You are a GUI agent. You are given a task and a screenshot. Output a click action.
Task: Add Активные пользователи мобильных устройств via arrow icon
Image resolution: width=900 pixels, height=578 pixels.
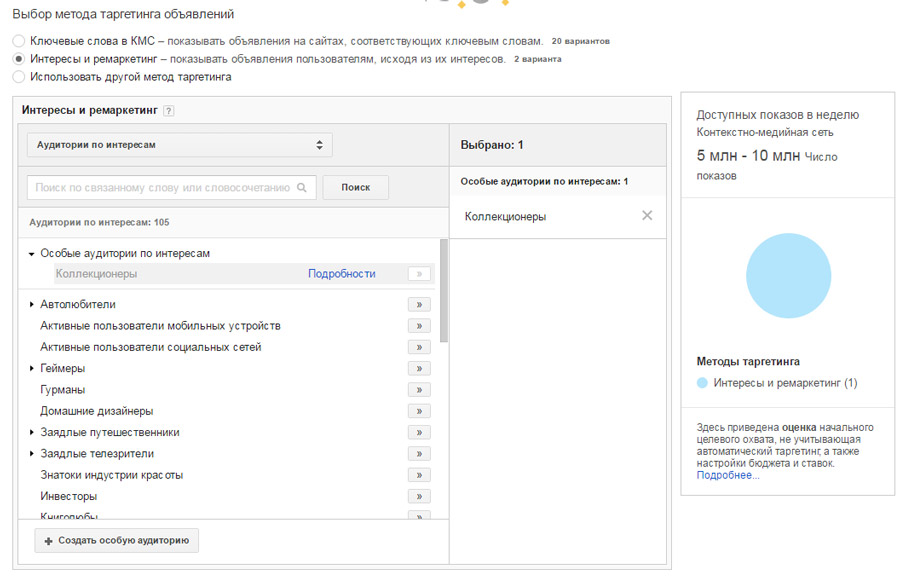point(420,325)
